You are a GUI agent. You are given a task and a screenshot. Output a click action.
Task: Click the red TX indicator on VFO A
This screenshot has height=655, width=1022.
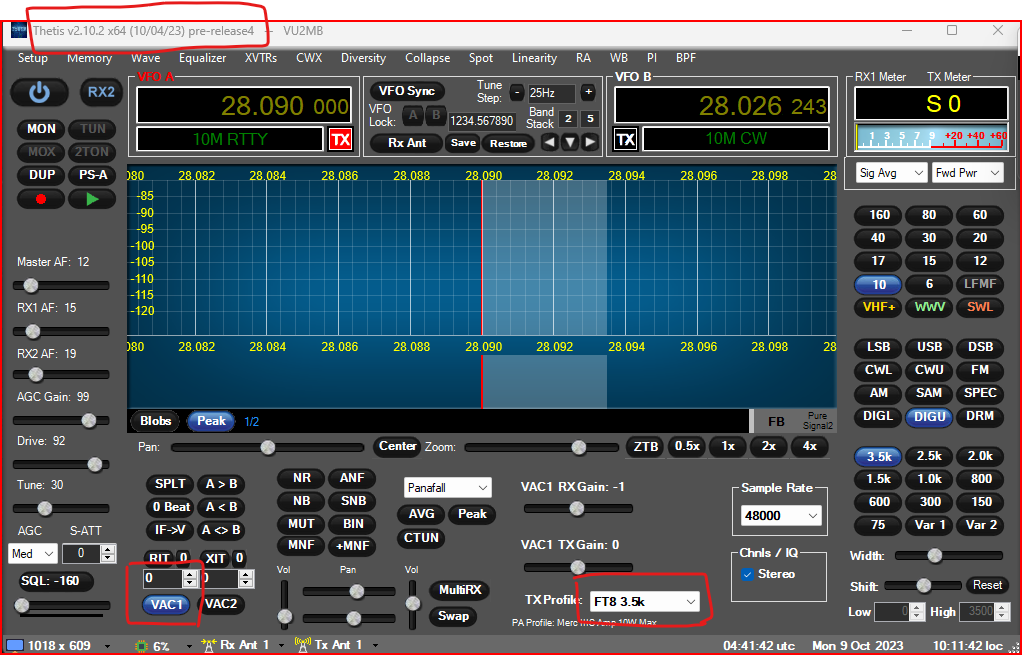tap(340, 139)
